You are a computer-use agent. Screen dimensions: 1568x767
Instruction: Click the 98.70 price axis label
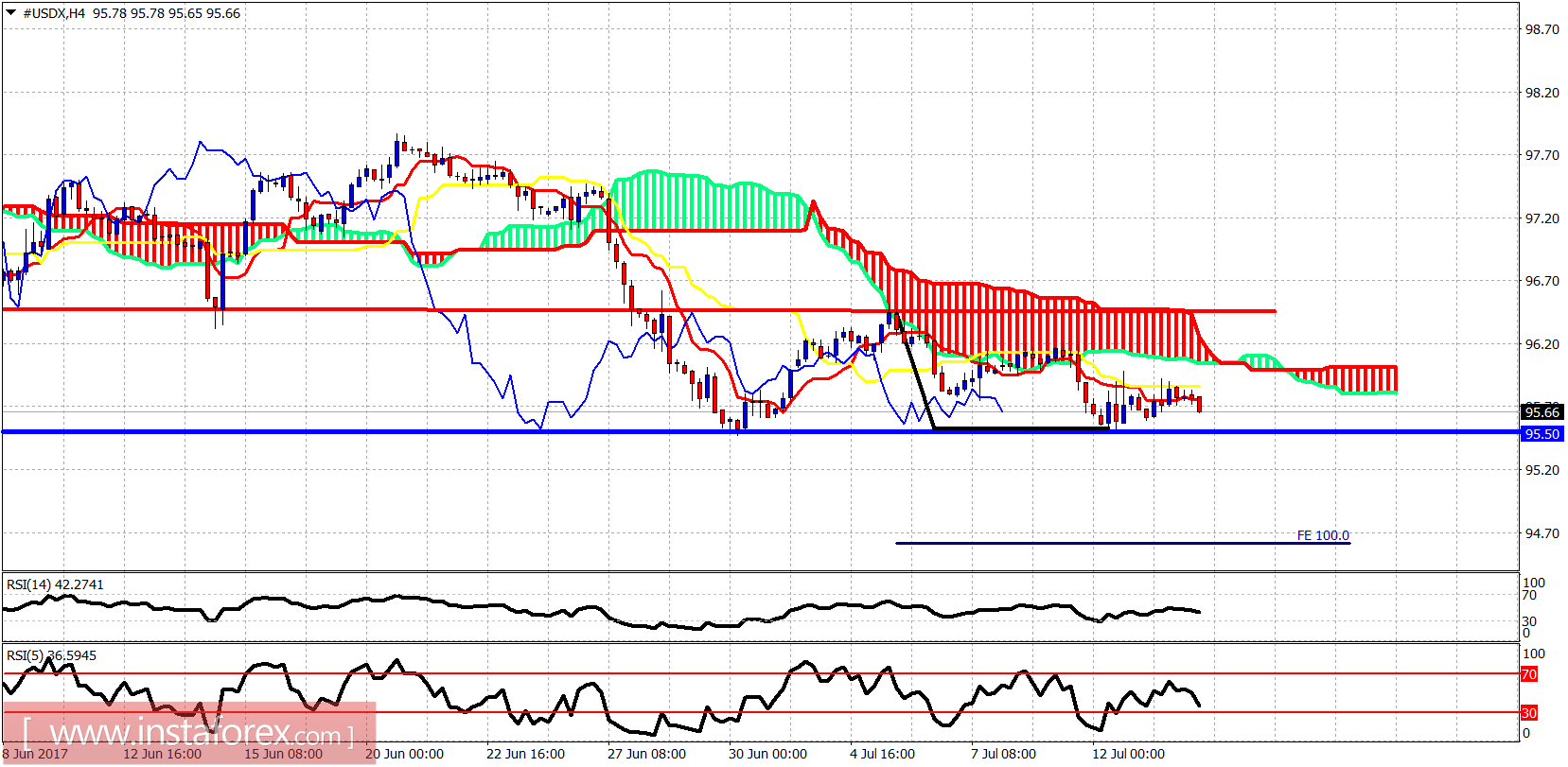(1542, 29)
